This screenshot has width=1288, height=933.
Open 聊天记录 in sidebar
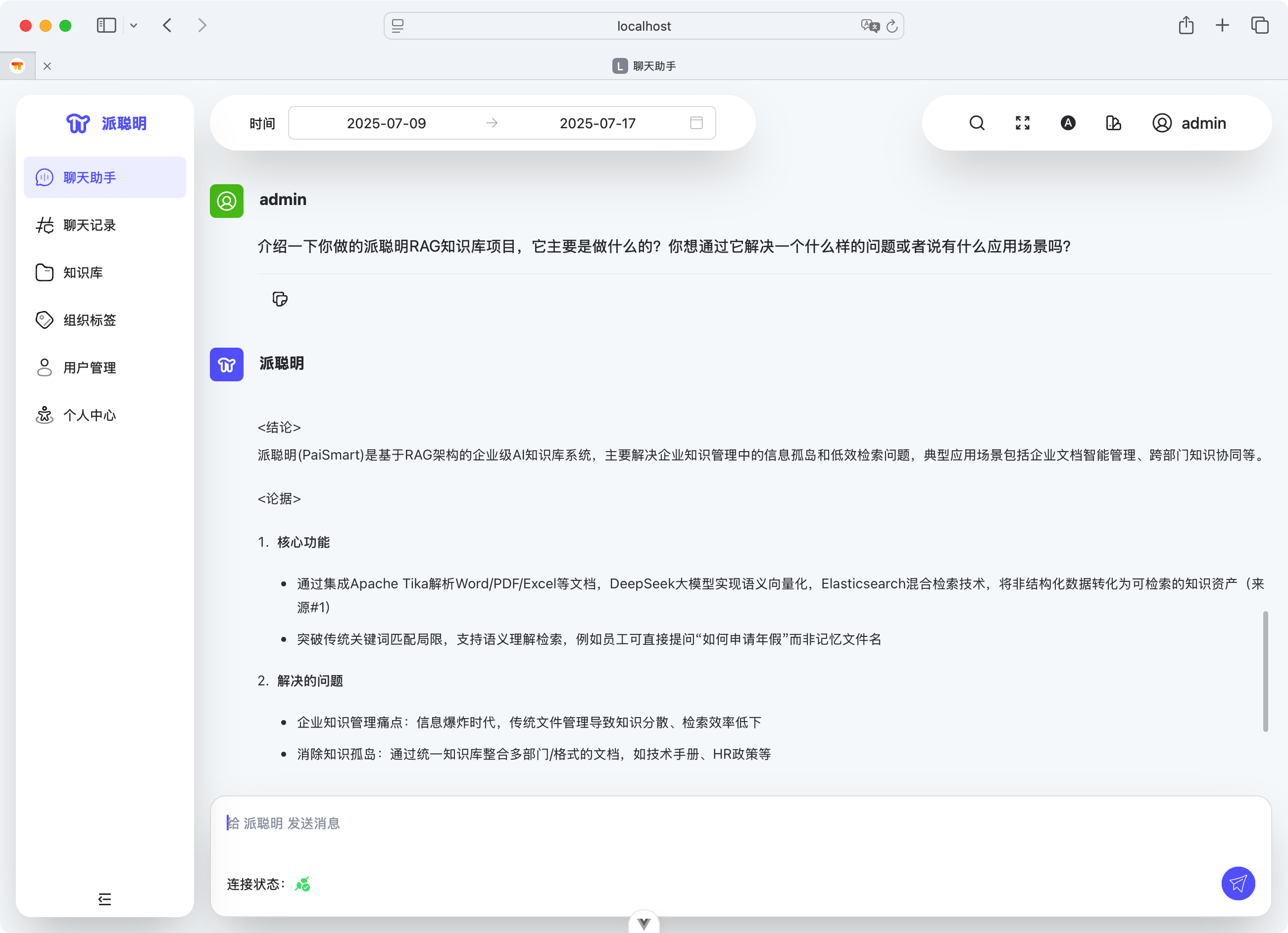[x=89, y=225]
